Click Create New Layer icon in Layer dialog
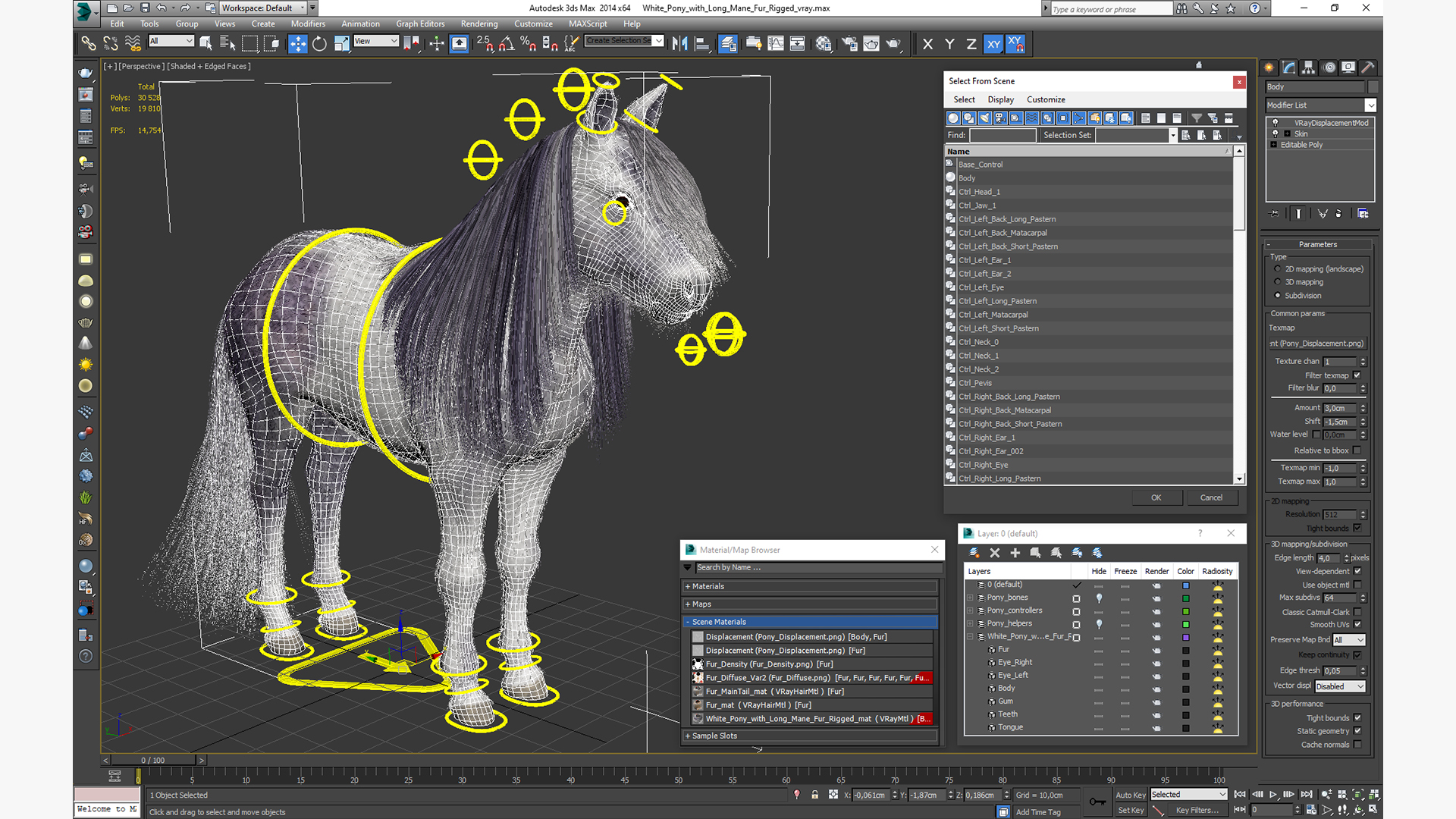Screen dimensions: 1456x819 point(974,553)
